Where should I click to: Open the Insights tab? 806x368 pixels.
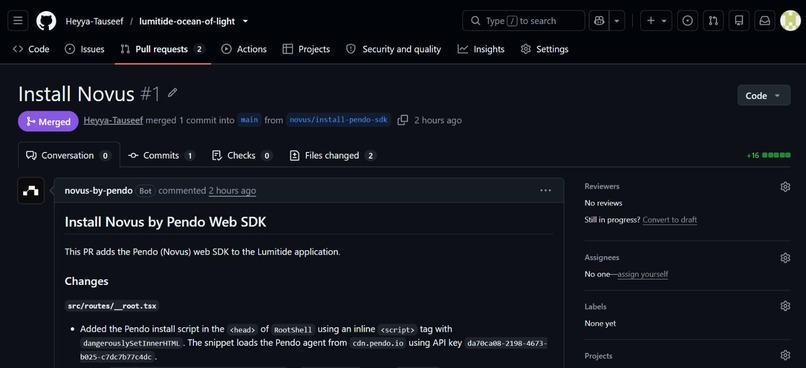point(481,49)
